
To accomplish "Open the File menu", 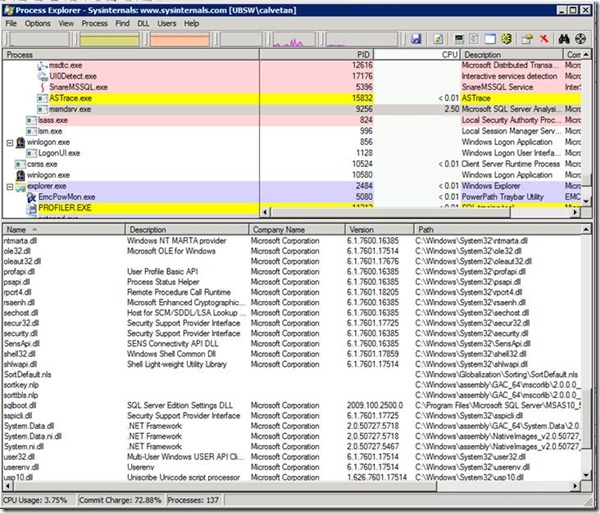I will (12, 23).
